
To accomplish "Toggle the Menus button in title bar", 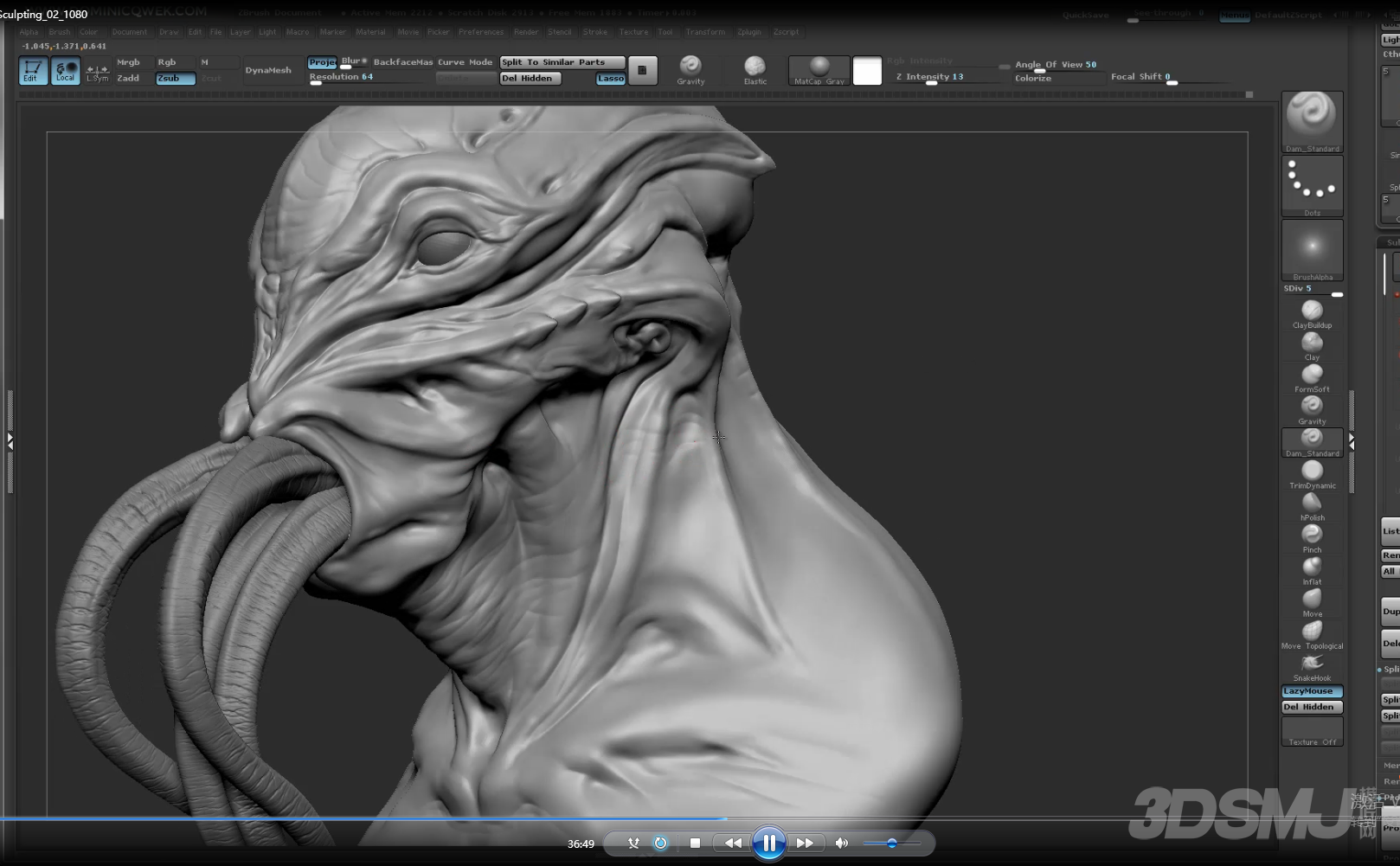I will point(1234,15).
